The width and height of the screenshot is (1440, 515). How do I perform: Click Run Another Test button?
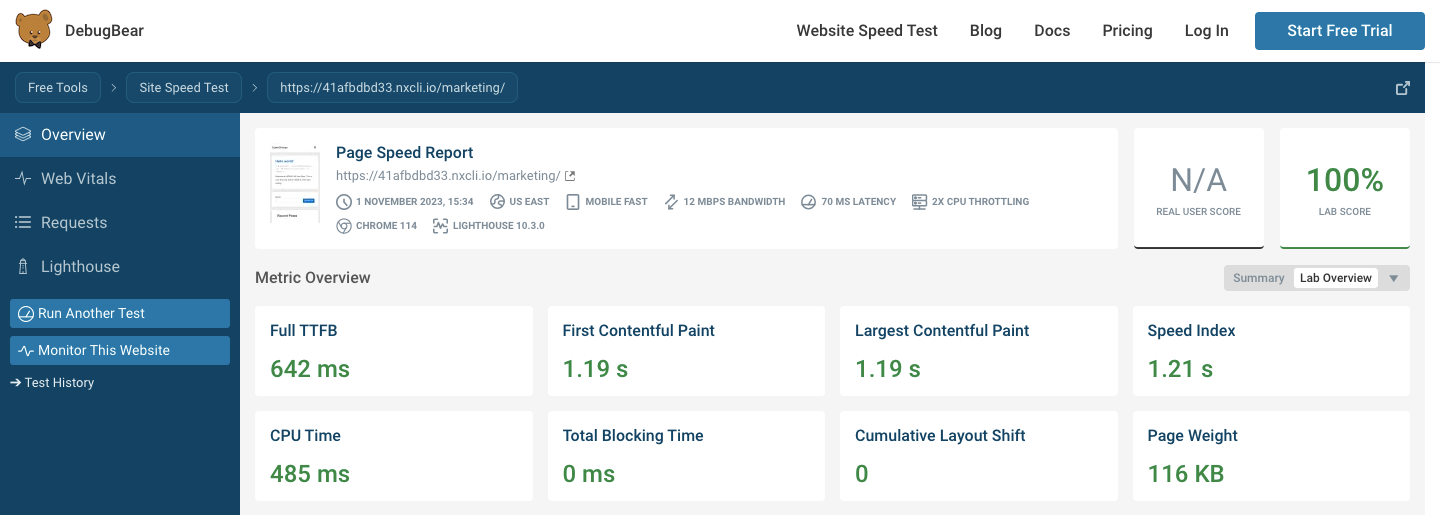[120, 313]
